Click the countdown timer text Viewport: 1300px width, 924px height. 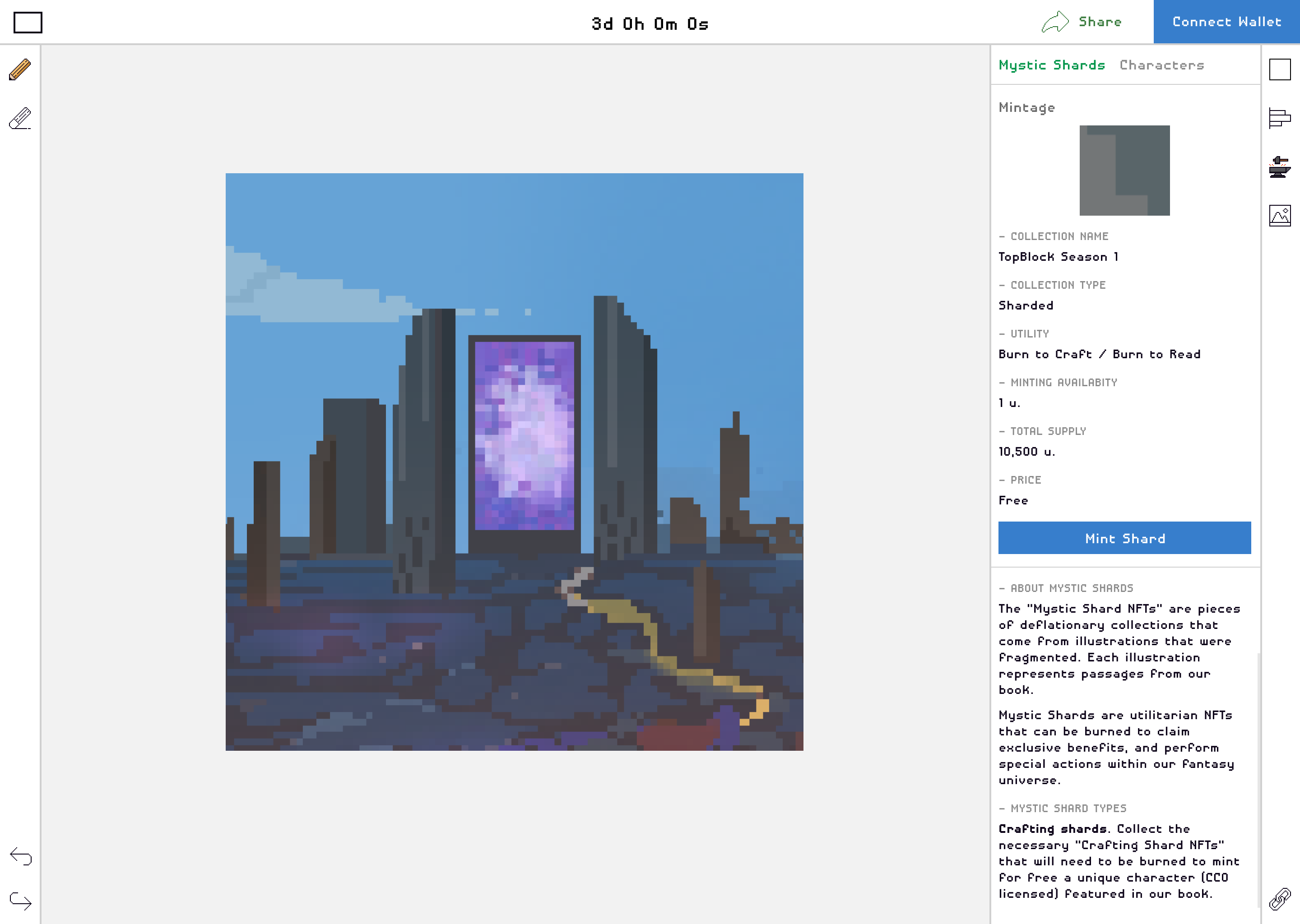click(650, 24)
